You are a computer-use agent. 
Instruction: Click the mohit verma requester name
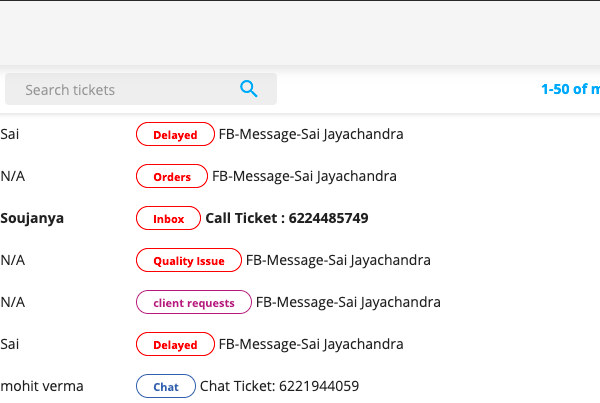click(42, 386)
